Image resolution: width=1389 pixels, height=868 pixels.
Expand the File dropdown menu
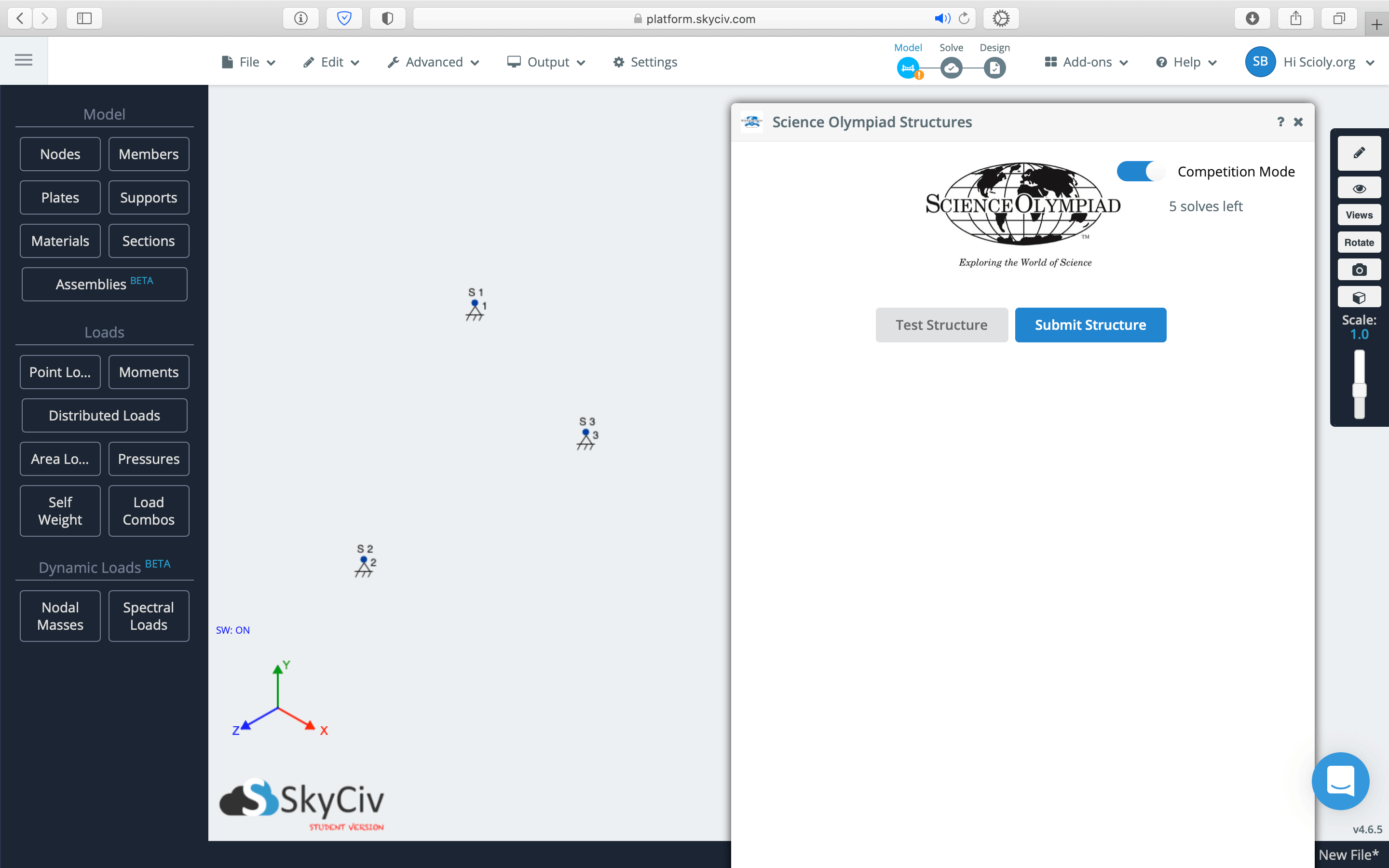pyautogui.click(x=248, y=62)
